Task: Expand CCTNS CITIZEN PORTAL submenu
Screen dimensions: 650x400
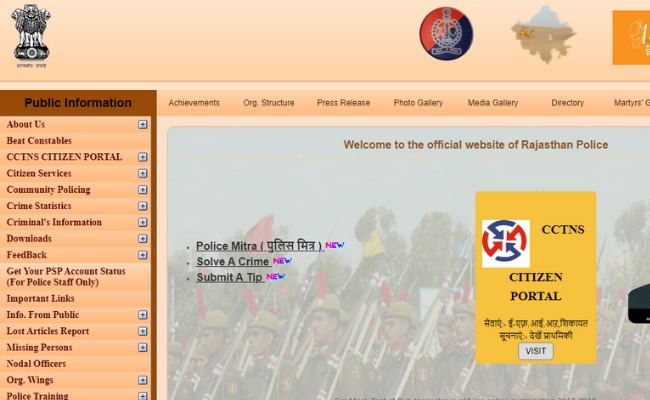Action: pyautogui.click(x=143, y=157)
